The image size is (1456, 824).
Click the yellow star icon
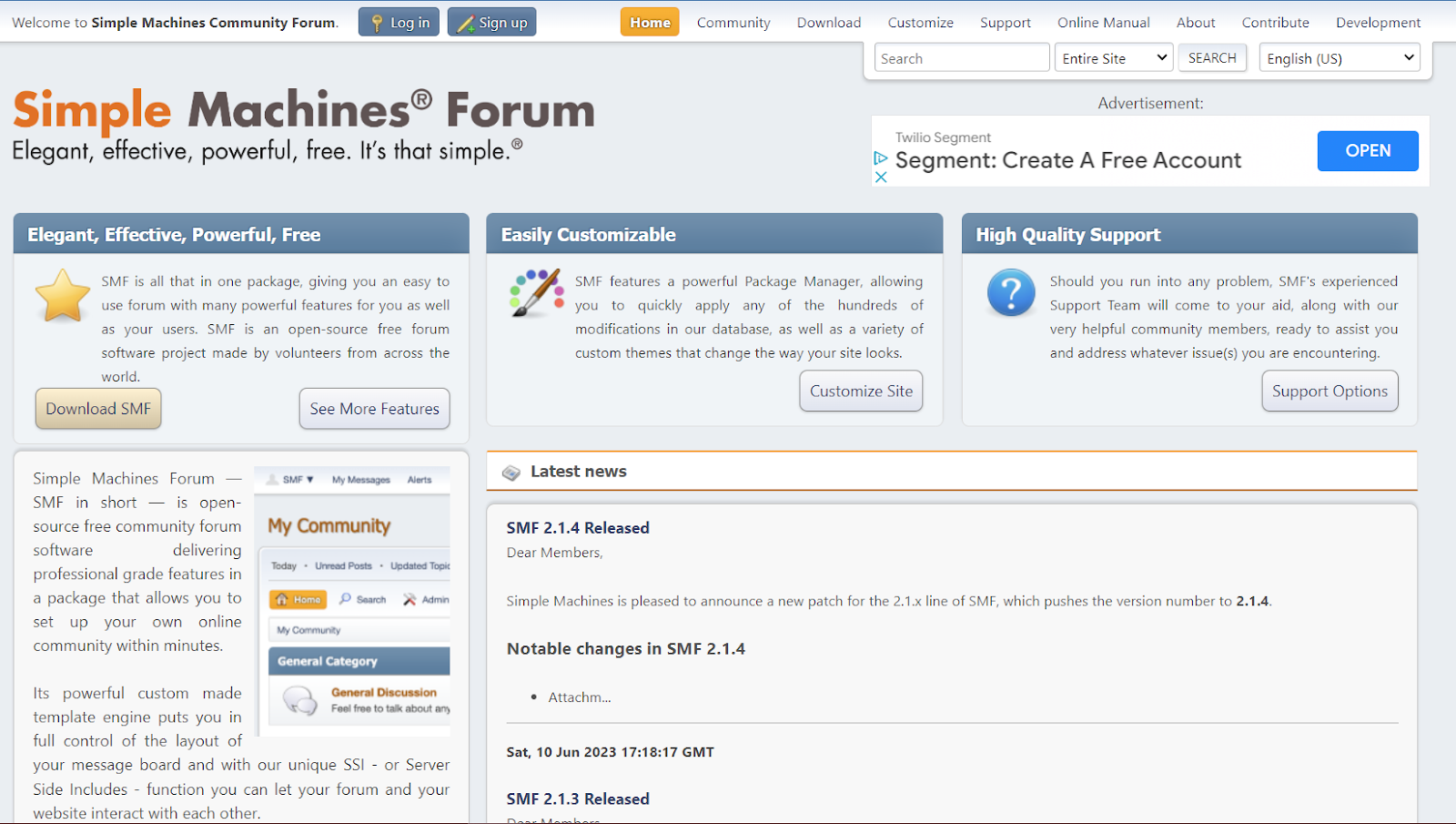click(x=62, y=295)
